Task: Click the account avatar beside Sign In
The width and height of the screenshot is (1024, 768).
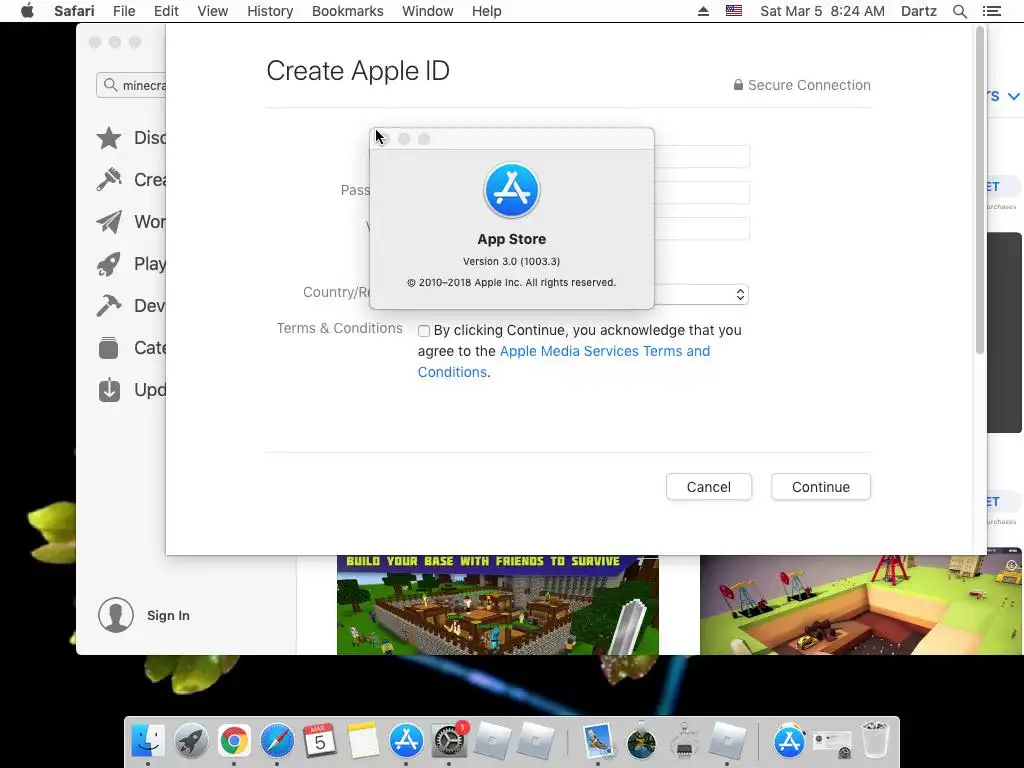Action: click(x=116, y=615)
